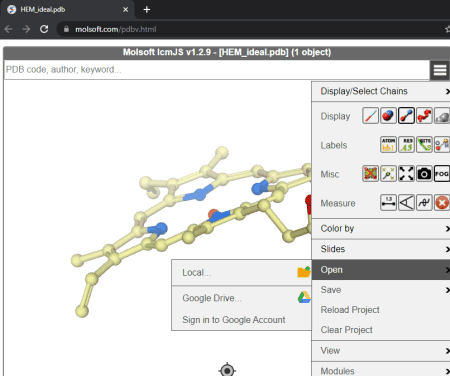Viewport: 450px width, 376px height.
Task: Click the center-on-selection Misc icon
Action: point(388,174)
